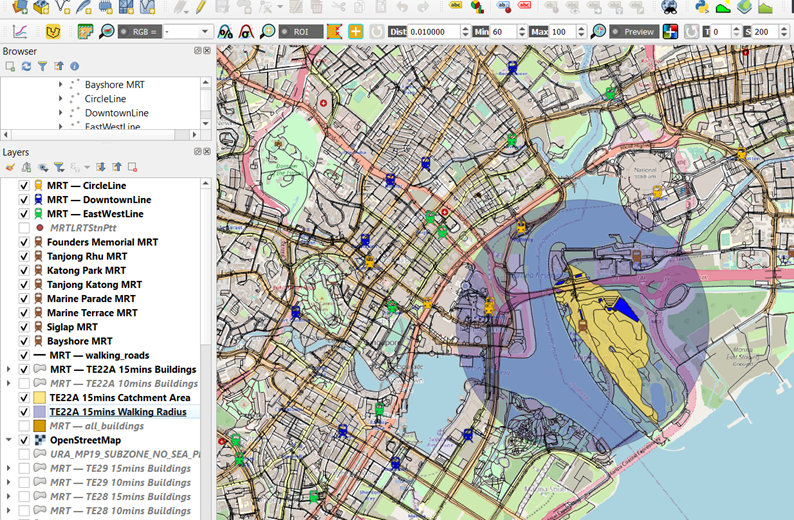This screenshot has width=794, height=520.
Task: Select the DowntownLine browser item
Action: click(x=117, y=113)
